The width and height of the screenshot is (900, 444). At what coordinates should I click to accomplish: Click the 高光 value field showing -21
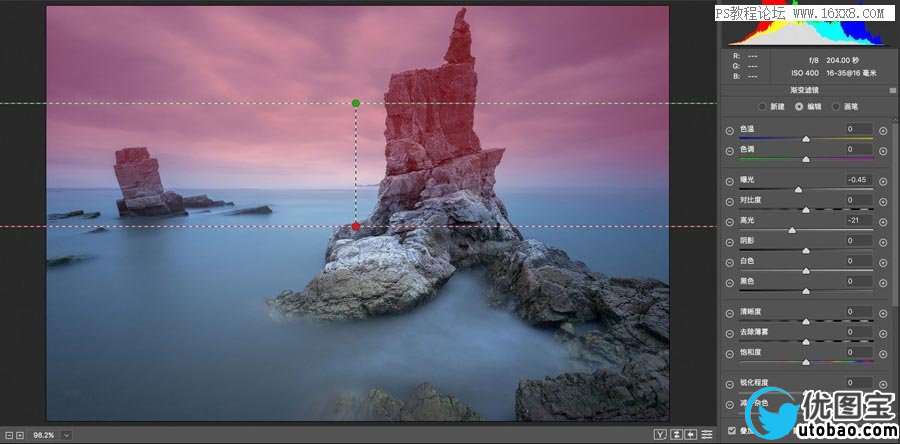[858, 220]
